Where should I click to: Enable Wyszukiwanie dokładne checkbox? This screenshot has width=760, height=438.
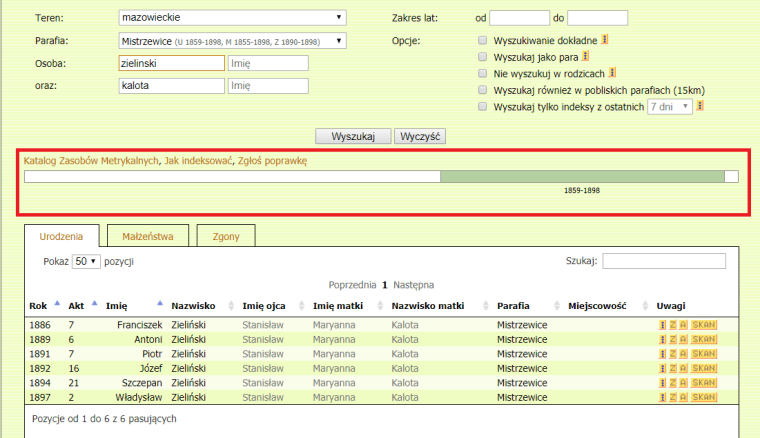tap(482, 40)
